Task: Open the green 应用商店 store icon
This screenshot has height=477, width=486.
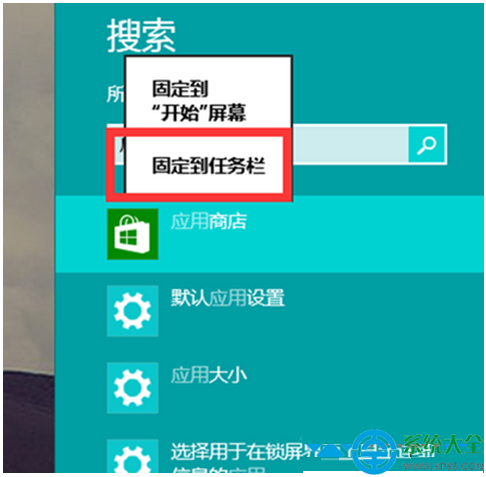Action: tap(132, 234)
